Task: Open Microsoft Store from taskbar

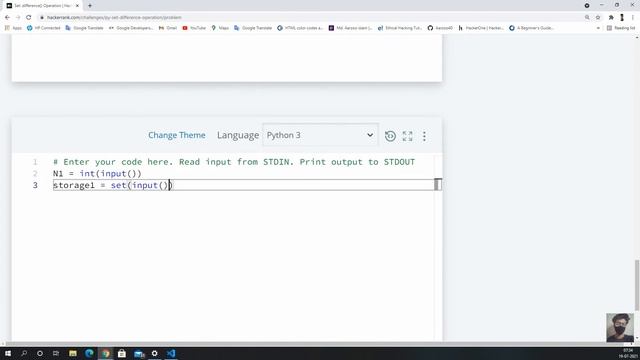Action: (122, 353)
